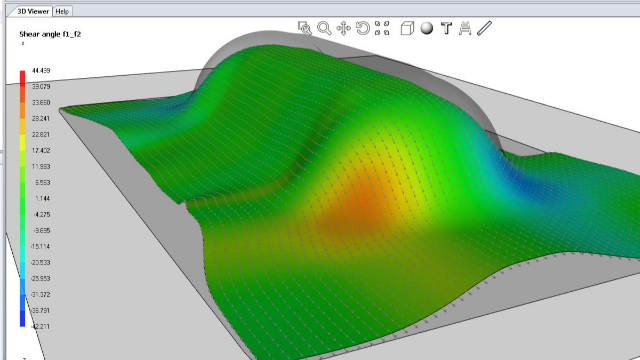640x360 pixels.
Task: Click the legend value 22.821
Action: (x=41, y=134)
